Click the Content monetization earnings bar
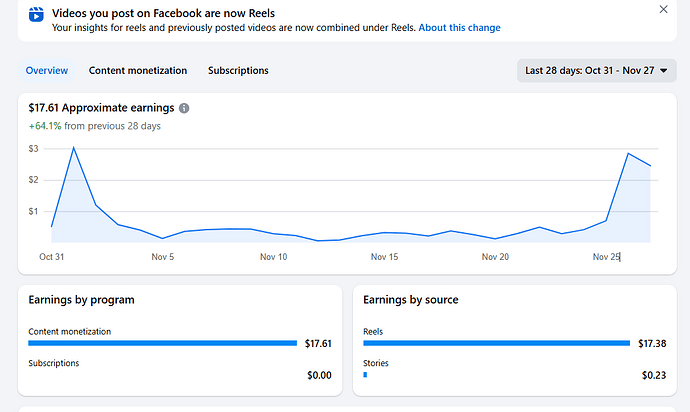Image resolution: width=690 pixels, height=412 pixels. (162, 343)
